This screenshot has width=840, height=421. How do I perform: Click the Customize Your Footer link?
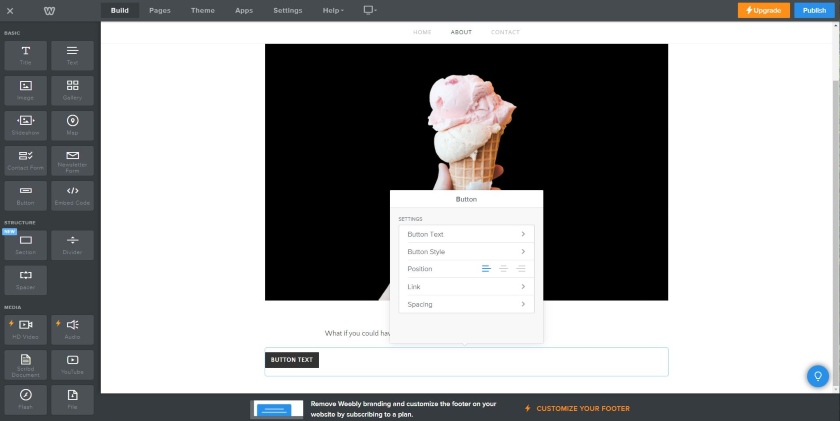point(578,409)
